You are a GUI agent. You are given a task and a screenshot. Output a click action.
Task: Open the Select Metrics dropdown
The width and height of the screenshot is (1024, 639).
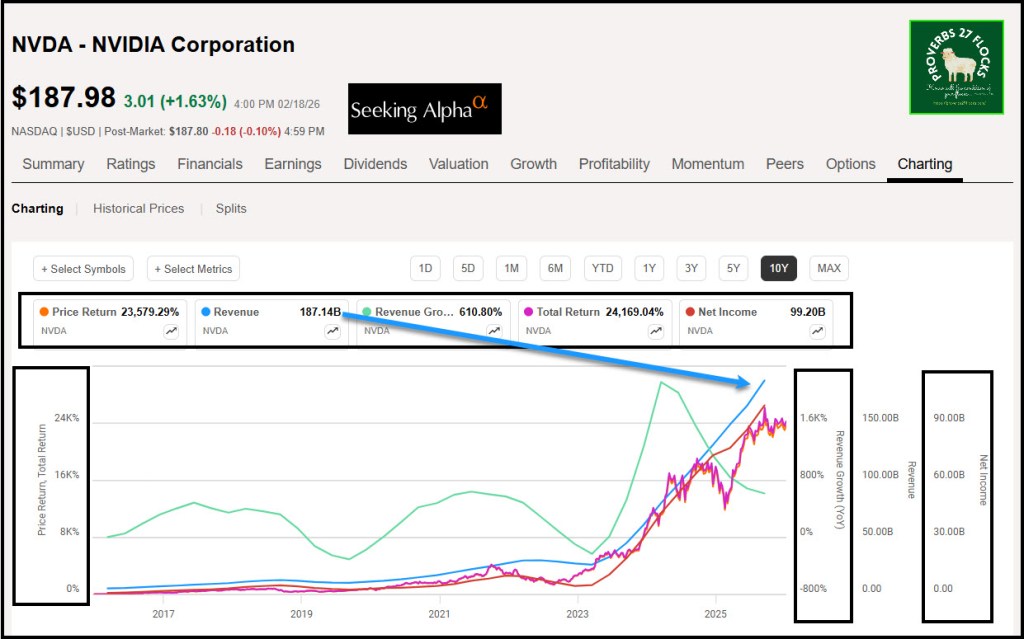[x=193, y=269]
